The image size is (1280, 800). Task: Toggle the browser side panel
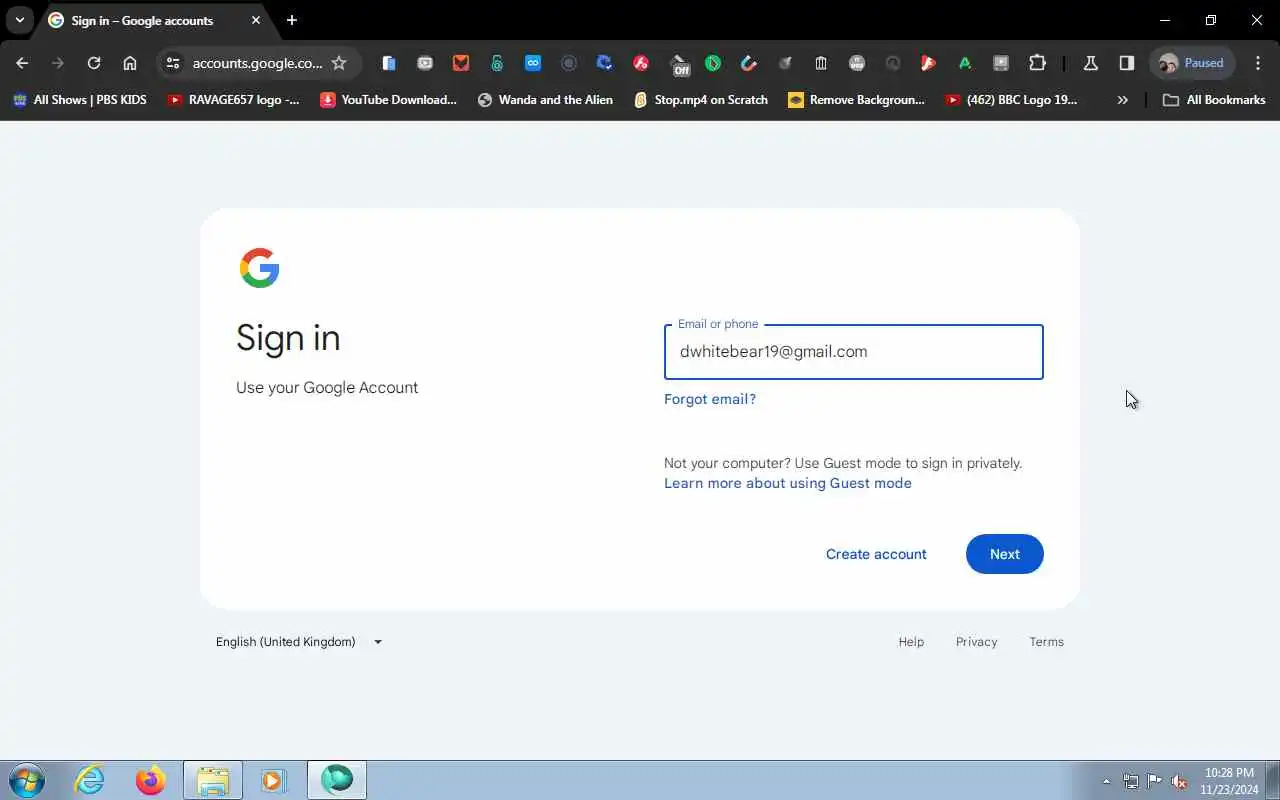1127,63
